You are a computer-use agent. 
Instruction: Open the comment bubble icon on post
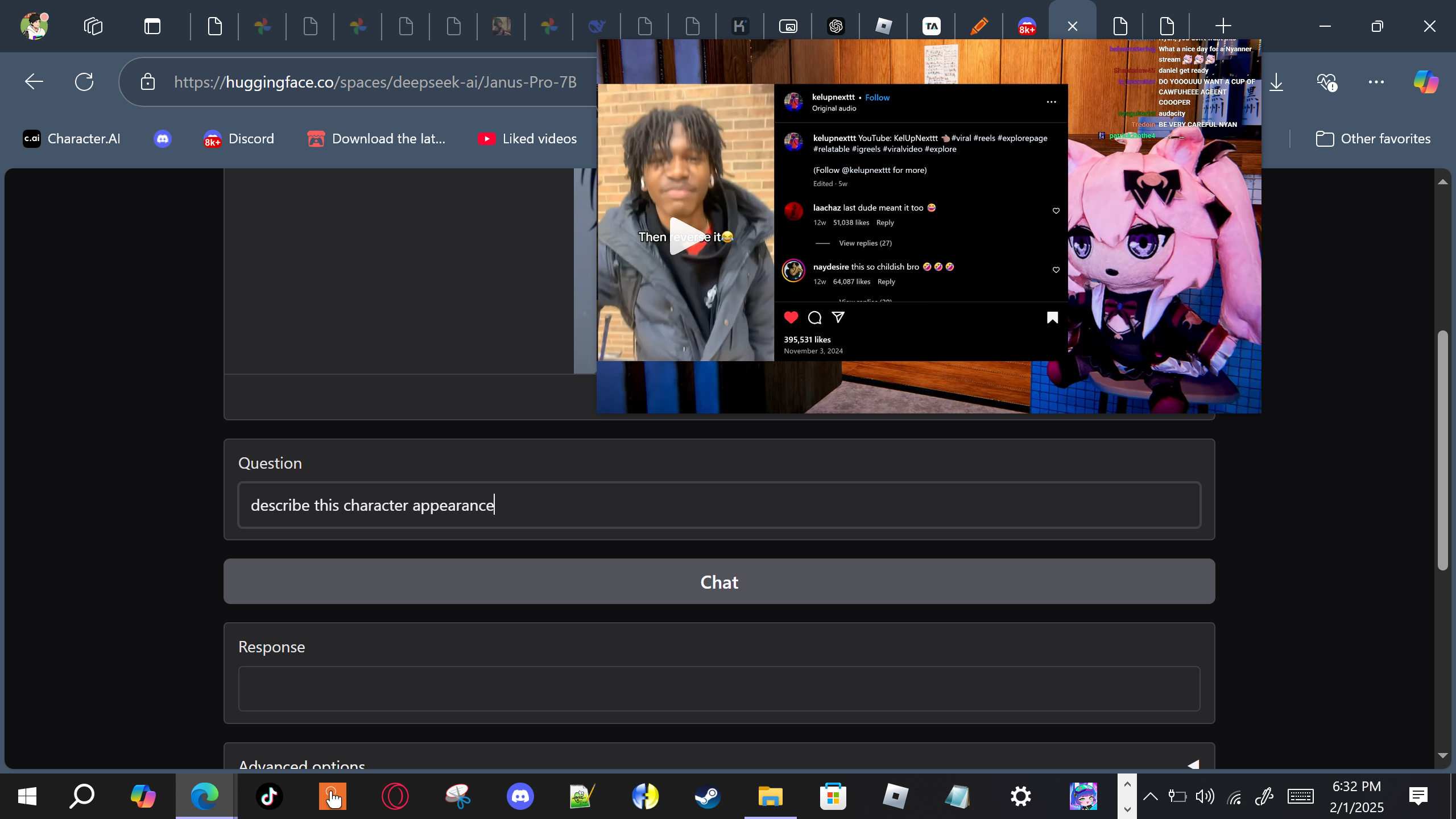[x=814, y=317]
